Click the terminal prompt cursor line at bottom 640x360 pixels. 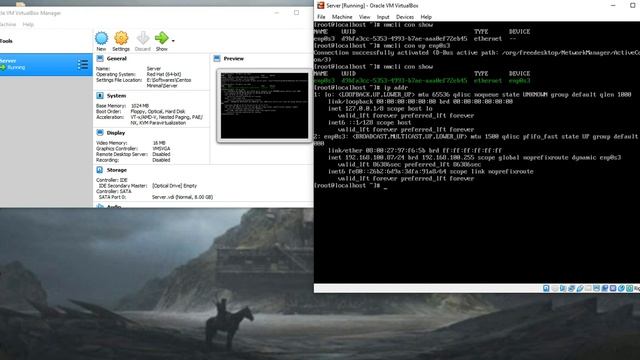point(351,185)
